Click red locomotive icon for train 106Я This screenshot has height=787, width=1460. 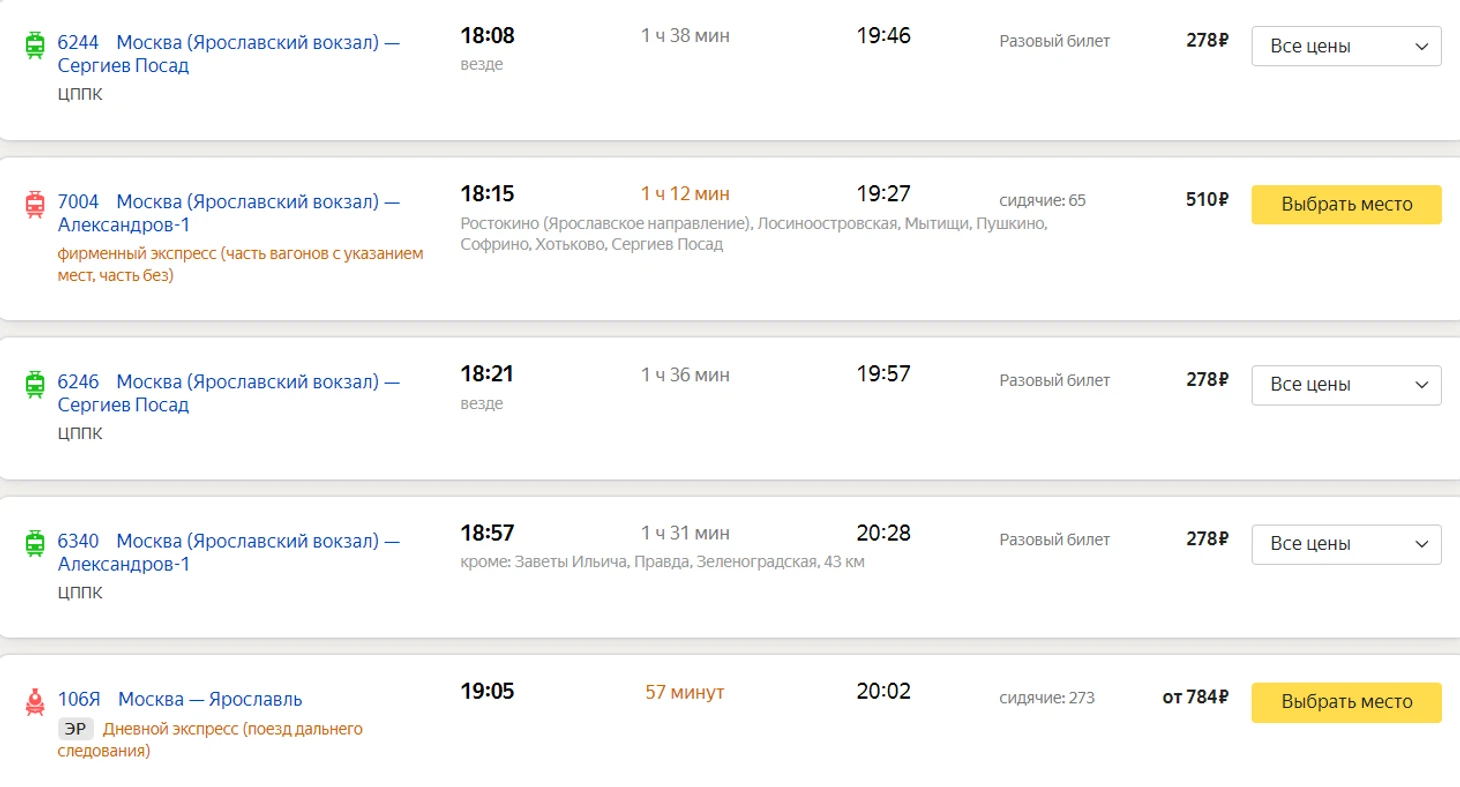coord(35,702)
